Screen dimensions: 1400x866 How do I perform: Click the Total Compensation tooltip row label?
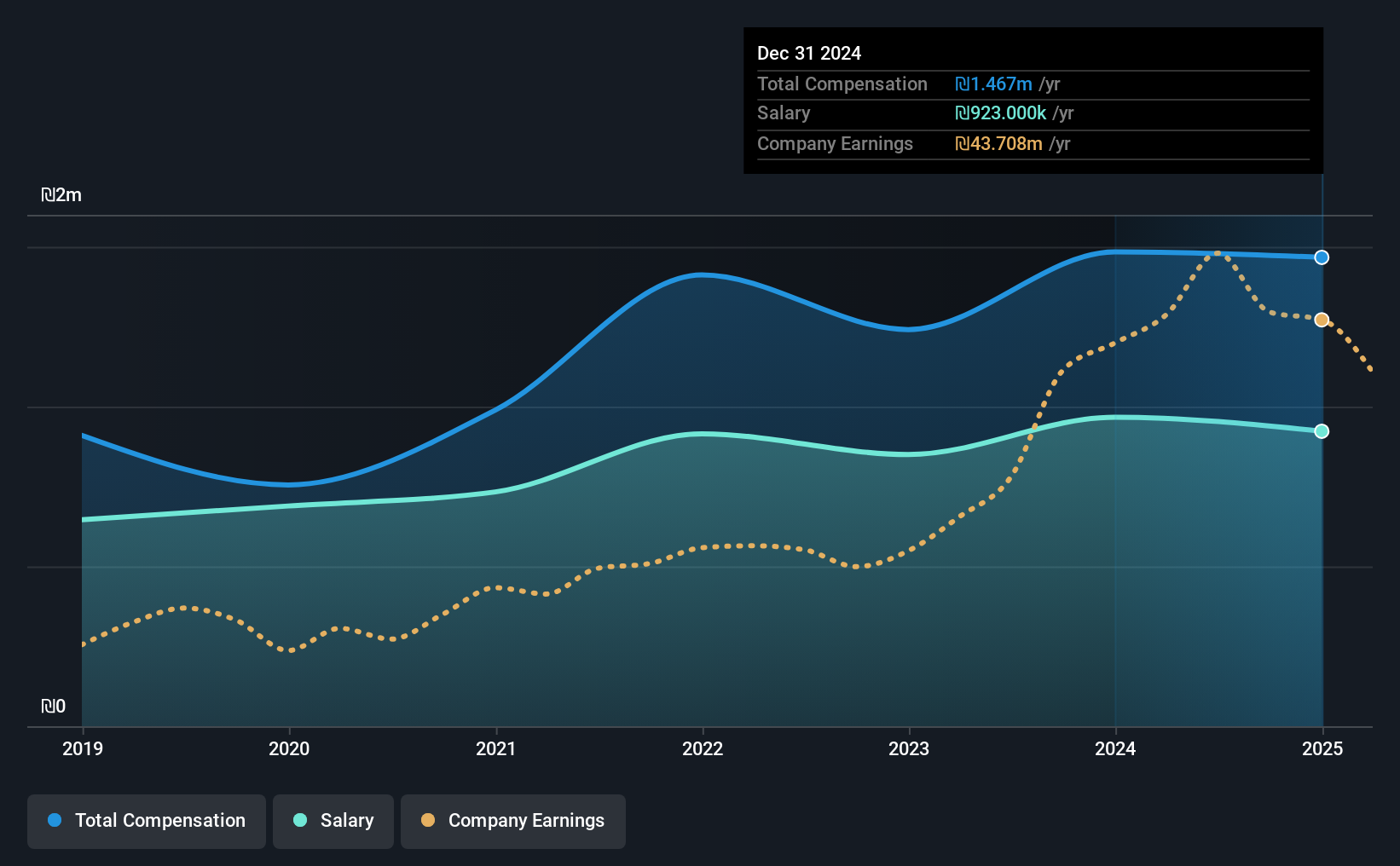point(842,84)
